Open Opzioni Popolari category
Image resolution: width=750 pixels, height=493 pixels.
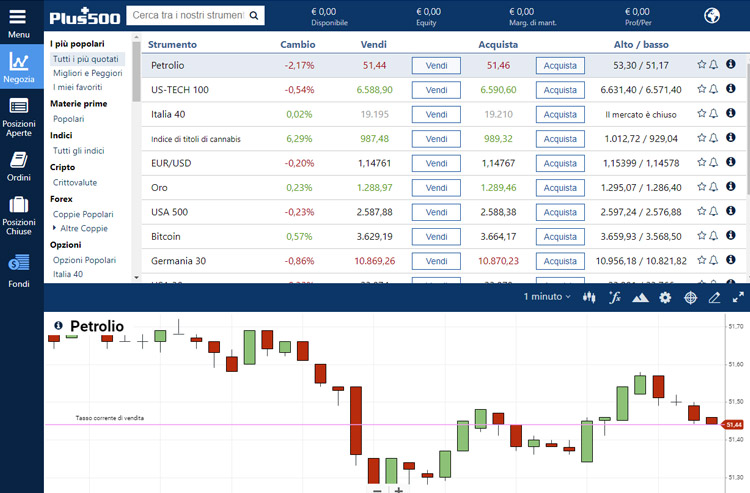pyautogui.click(x=85, y=260)
